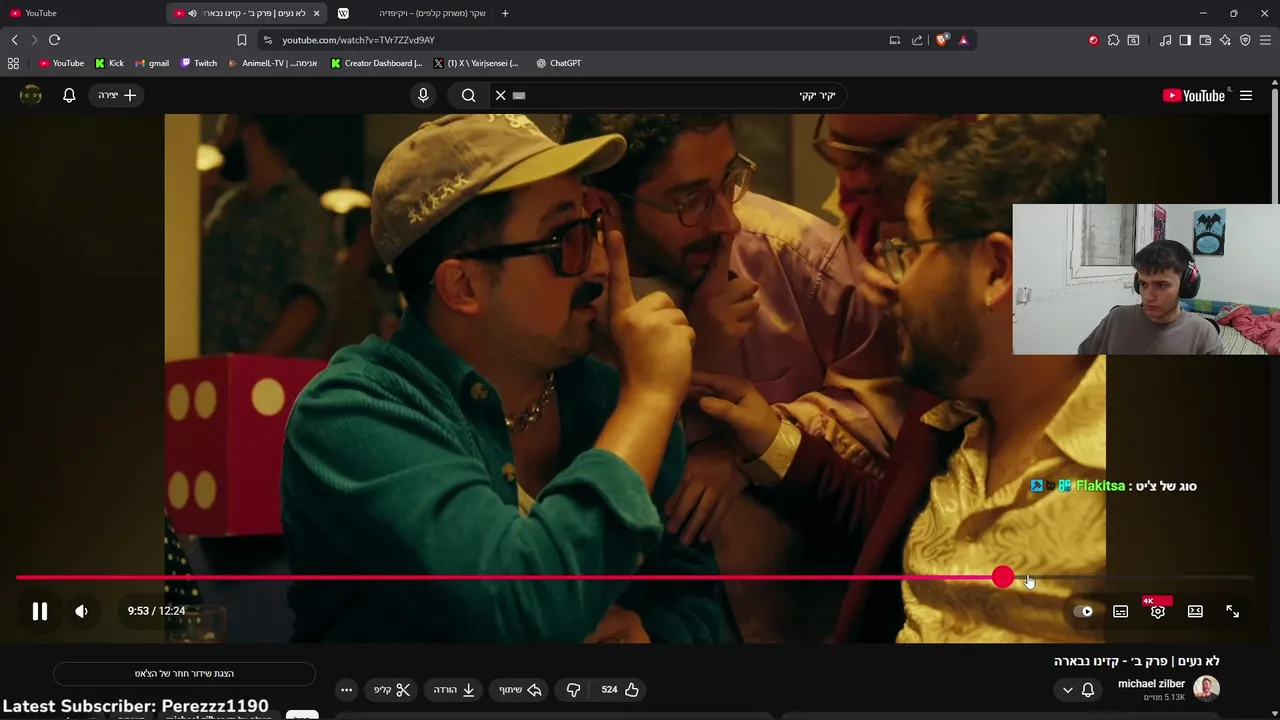This screenshot has height=720, width=1280.
Task: Open the AnimeIL-TV bookmark
Action: (x=273, y=63)
